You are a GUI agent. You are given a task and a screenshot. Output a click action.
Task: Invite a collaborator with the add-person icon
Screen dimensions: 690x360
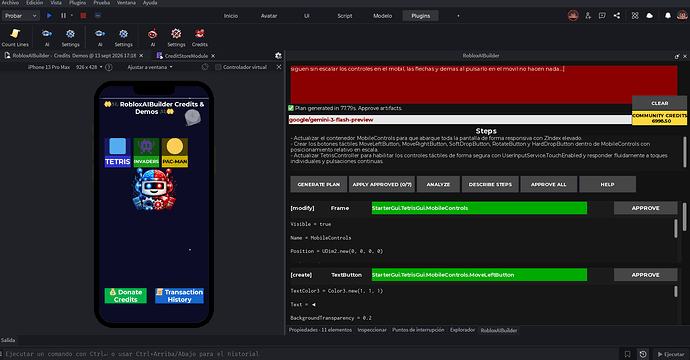click(588, 15)
